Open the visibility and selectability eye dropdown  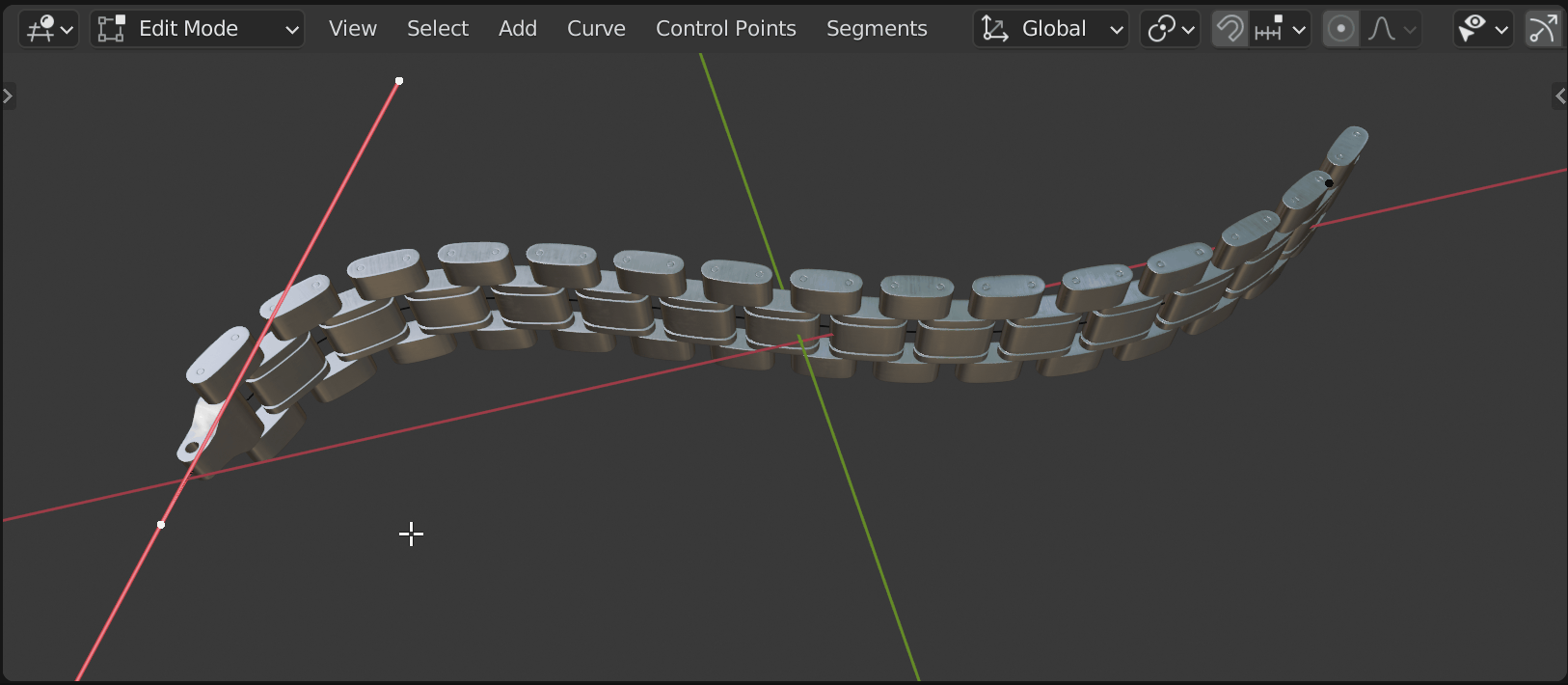pyautogui.click(x=1483, y=29)
